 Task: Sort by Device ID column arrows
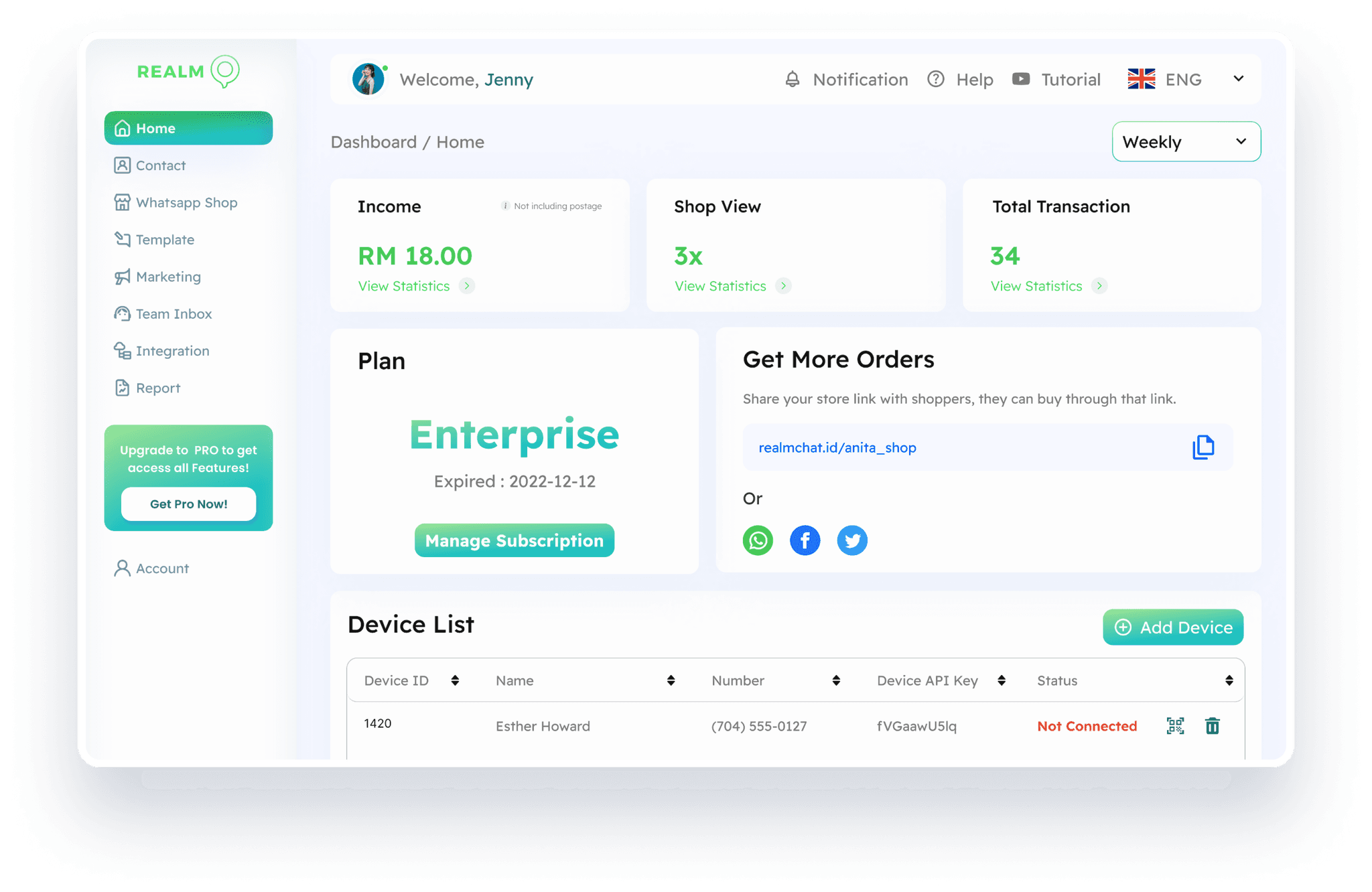455,680
